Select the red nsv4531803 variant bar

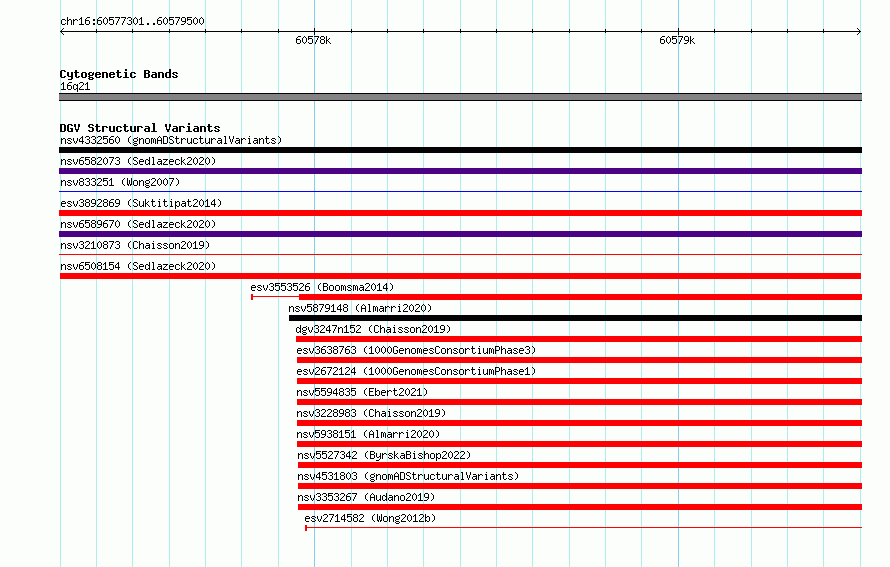[580, 486]
